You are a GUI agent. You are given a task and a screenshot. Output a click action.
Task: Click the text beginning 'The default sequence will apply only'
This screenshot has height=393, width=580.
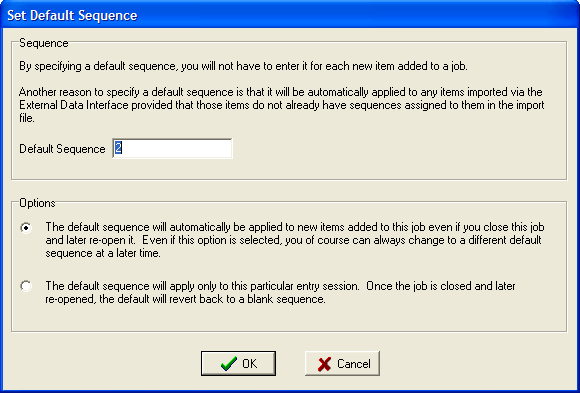[x=280, y=292]
